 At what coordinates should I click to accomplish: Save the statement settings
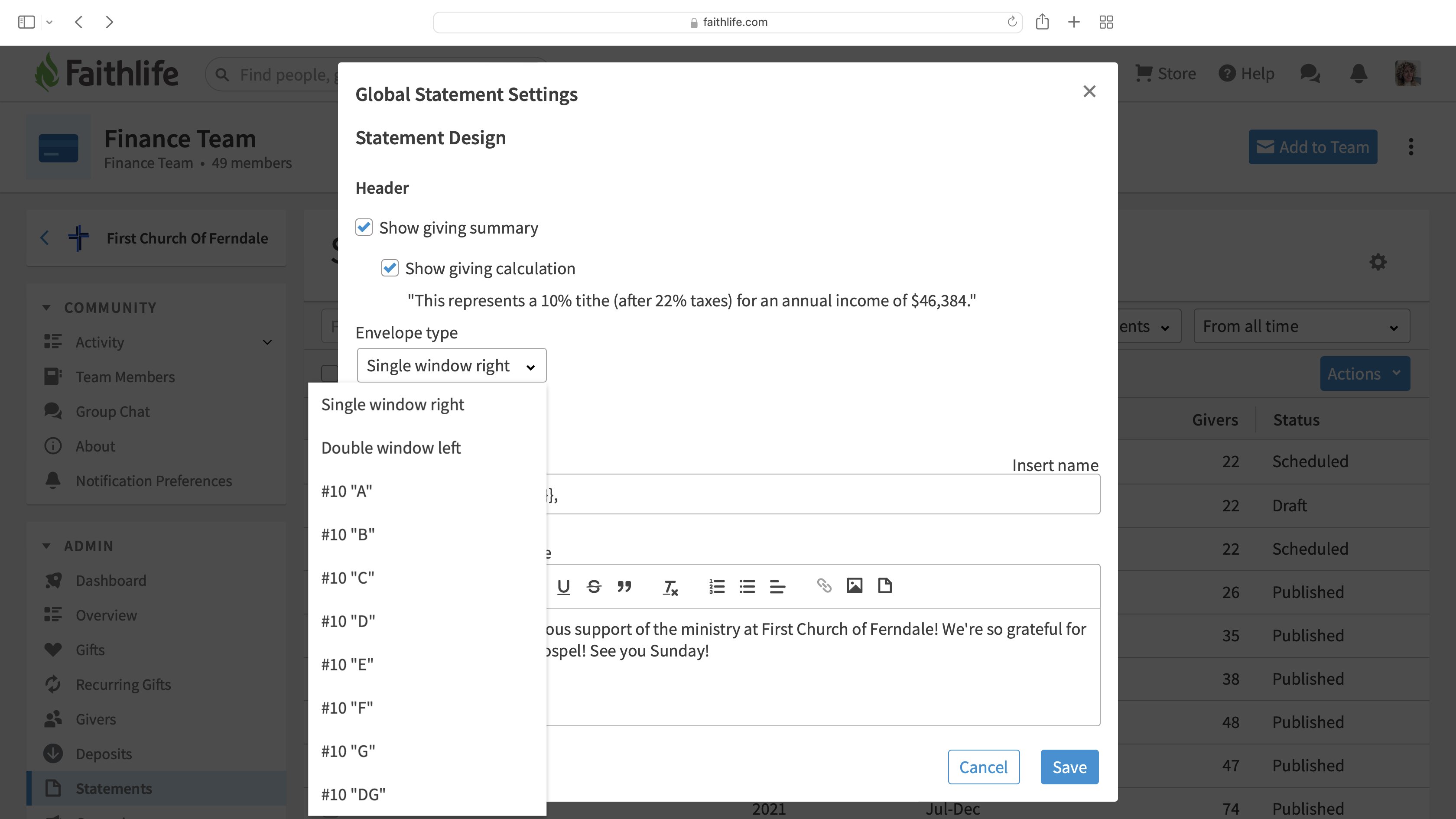(x=1069, y=767)
